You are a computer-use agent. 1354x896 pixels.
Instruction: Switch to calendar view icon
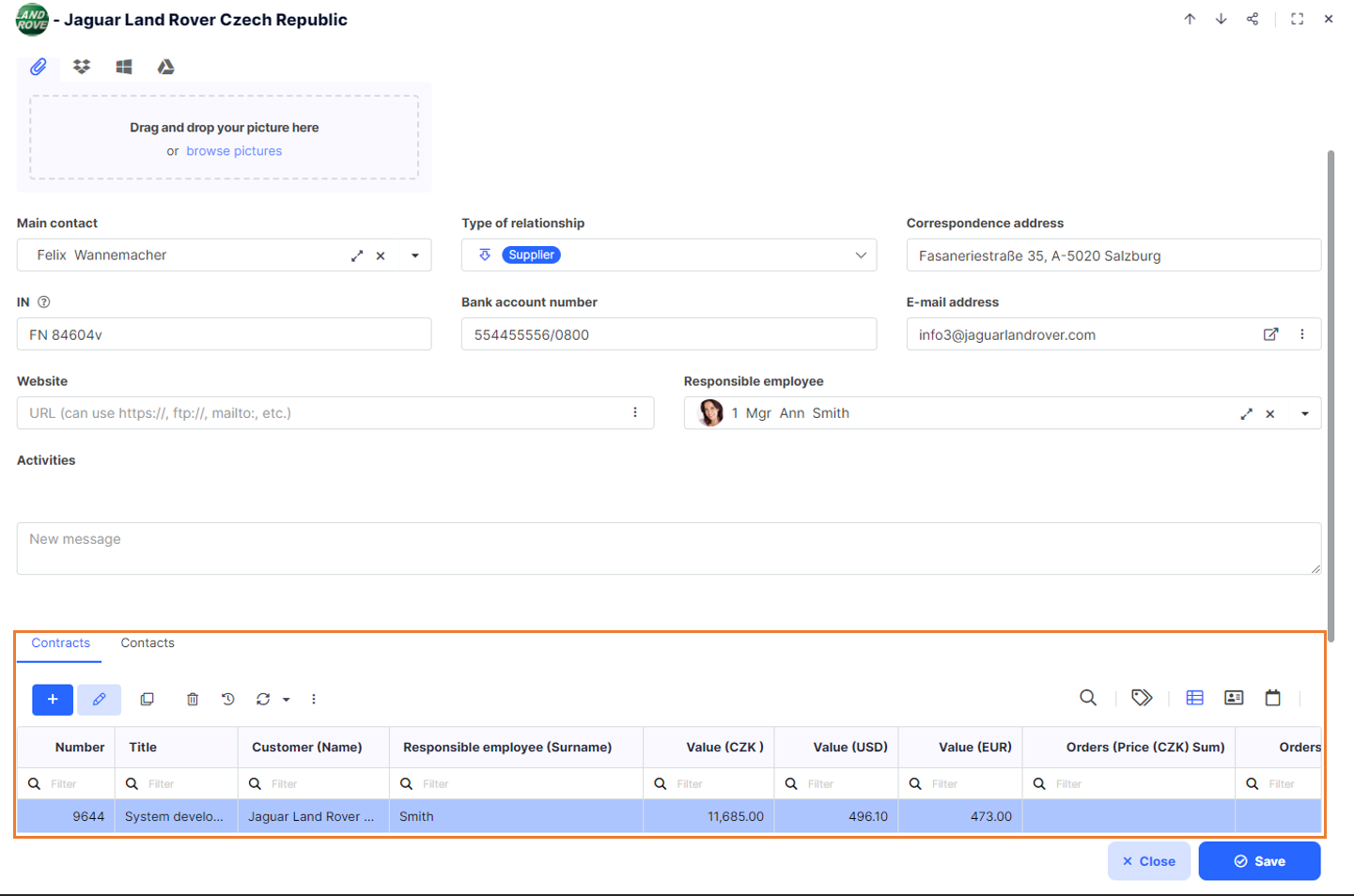(1273, 698)
